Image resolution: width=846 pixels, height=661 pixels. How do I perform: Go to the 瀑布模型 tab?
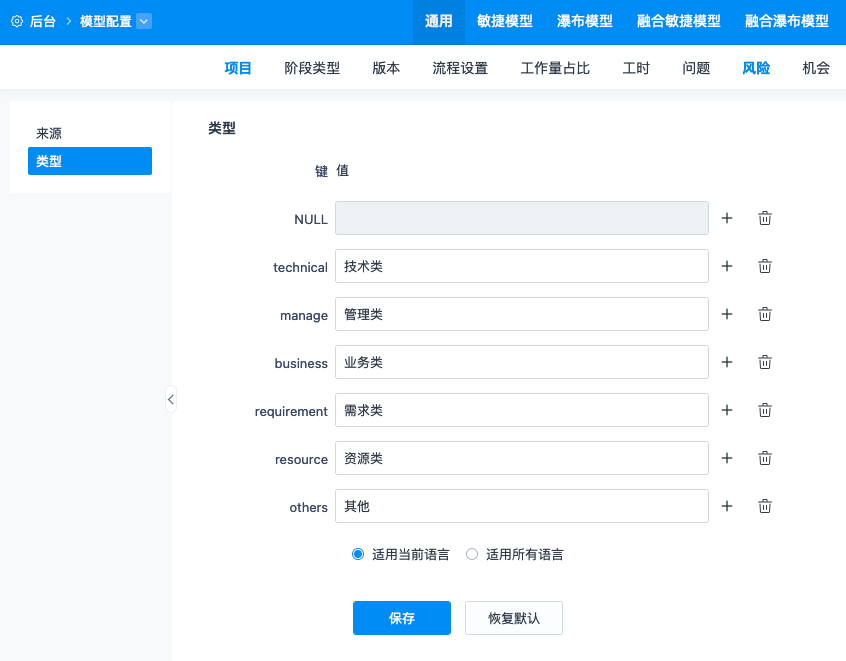click(585, 21)
